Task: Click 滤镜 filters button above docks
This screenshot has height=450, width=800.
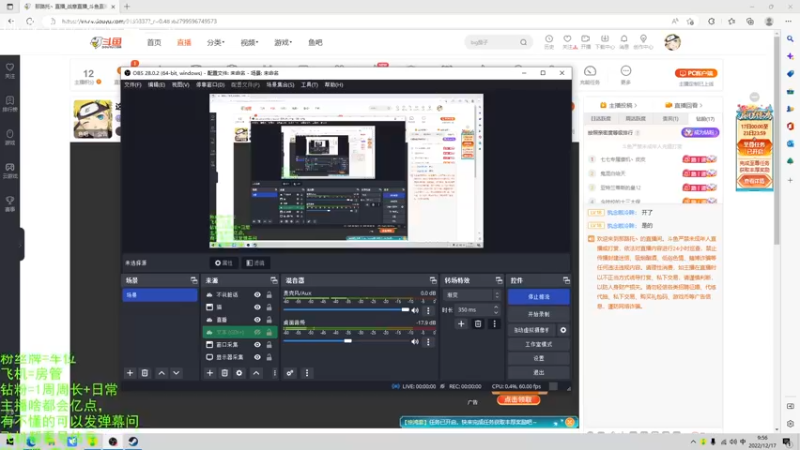Action: click(x=256, y=263)
